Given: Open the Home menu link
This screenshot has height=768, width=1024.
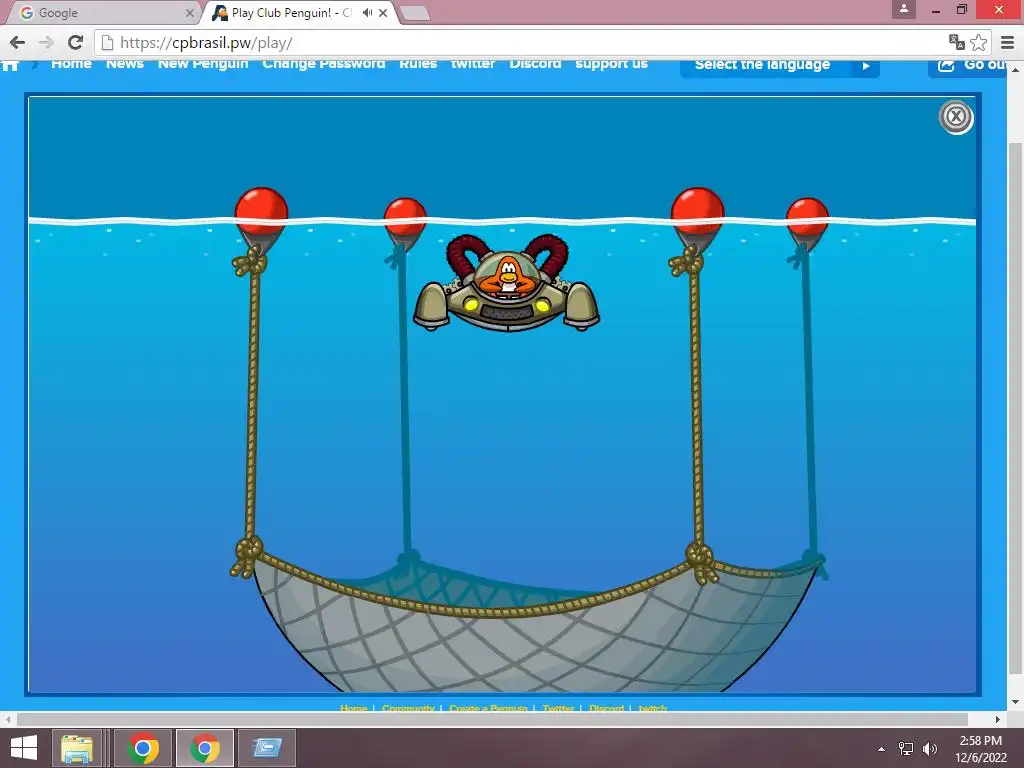Looking at the screenshot, I should pyautogui.click(x=71, y=64).
